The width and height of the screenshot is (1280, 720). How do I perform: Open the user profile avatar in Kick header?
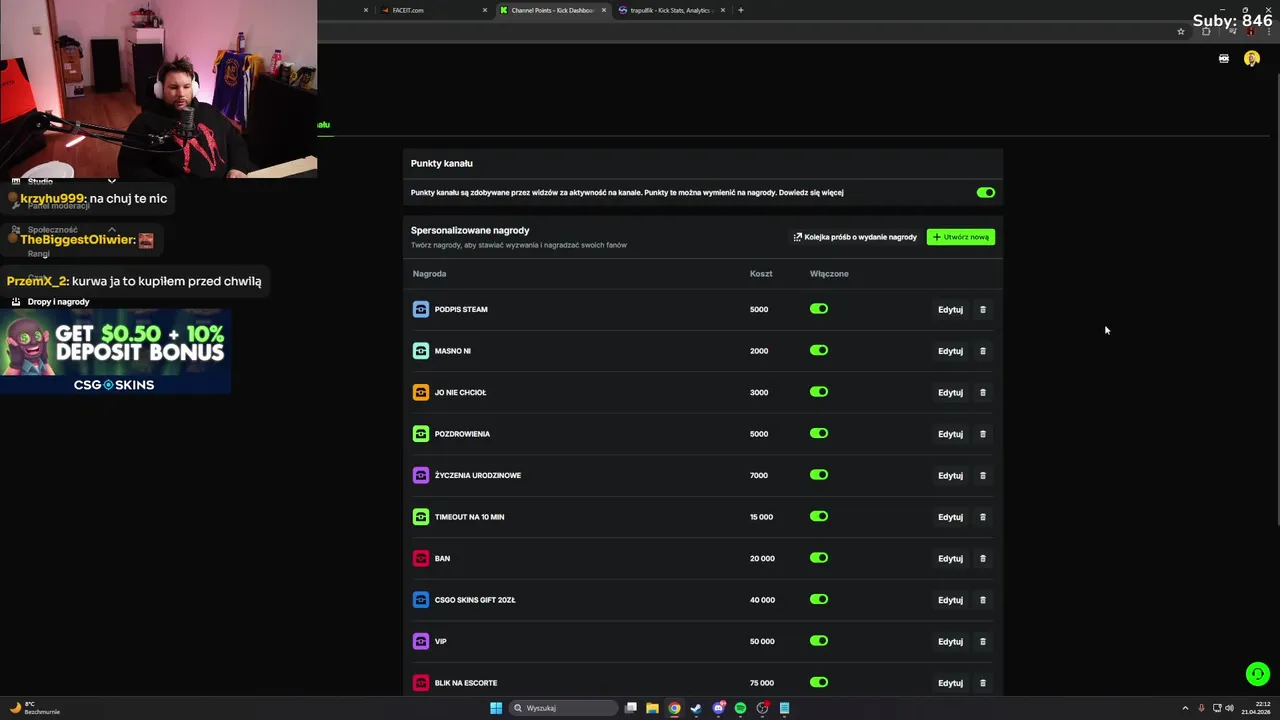coord(1252,59)
